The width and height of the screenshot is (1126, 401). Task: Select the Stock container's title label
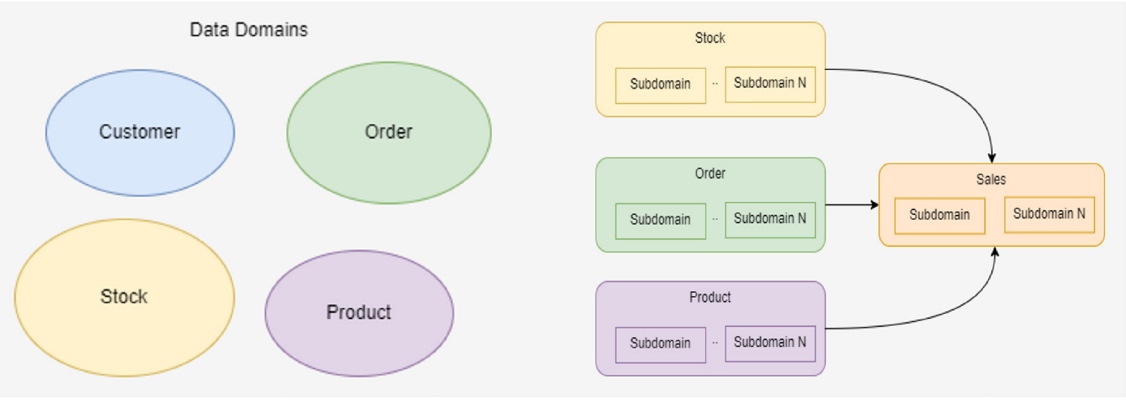(x=710, y=39)
